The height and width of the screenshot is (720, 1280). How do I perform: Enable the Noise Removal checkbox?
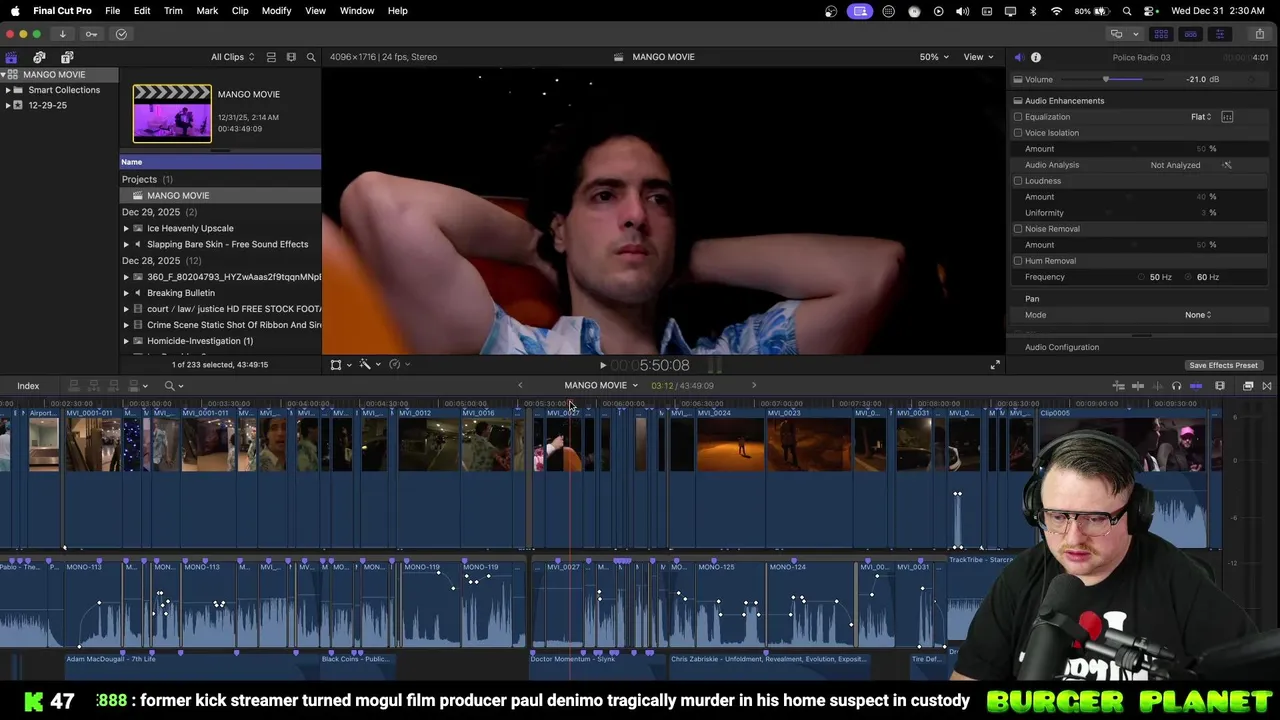[x=1018, y=229]
